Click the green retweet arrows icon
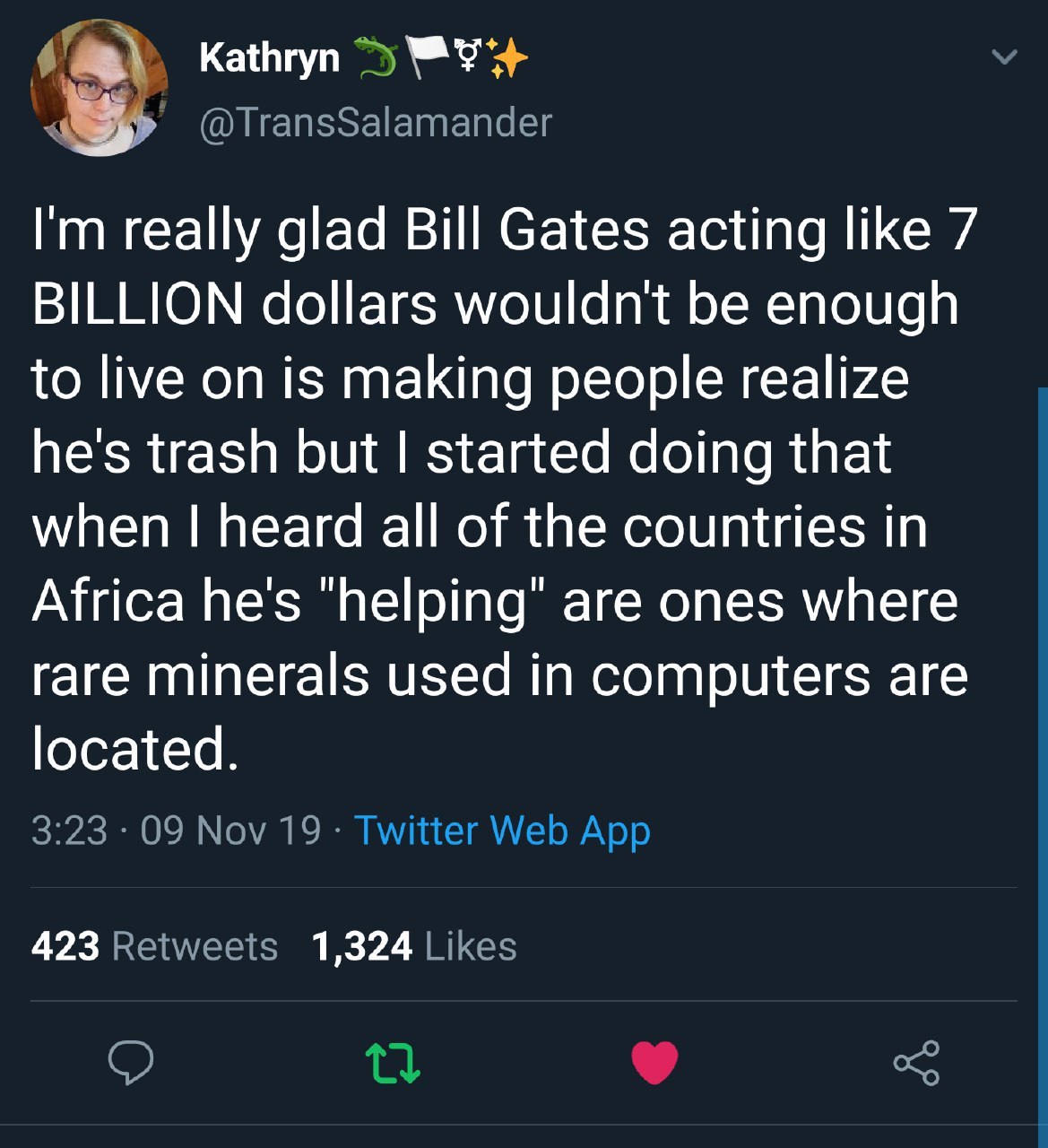 [x=394, y=1063]
